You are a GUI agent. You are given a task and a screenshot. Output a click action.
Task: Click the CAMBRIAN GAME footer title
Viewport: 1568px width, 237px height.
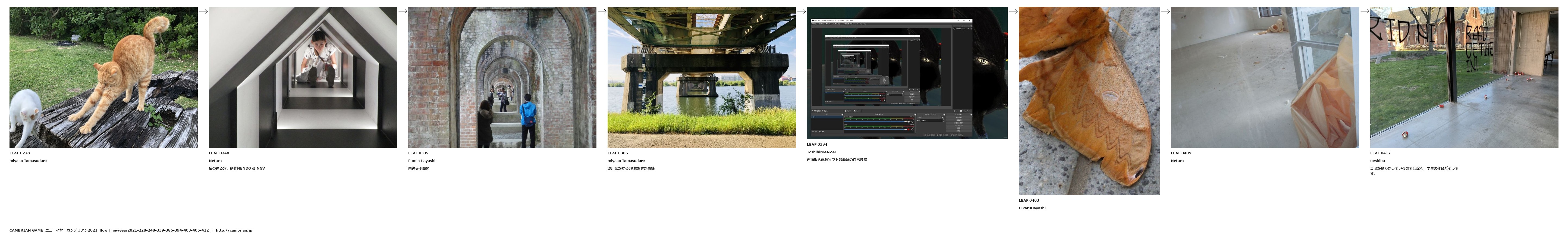26,230
